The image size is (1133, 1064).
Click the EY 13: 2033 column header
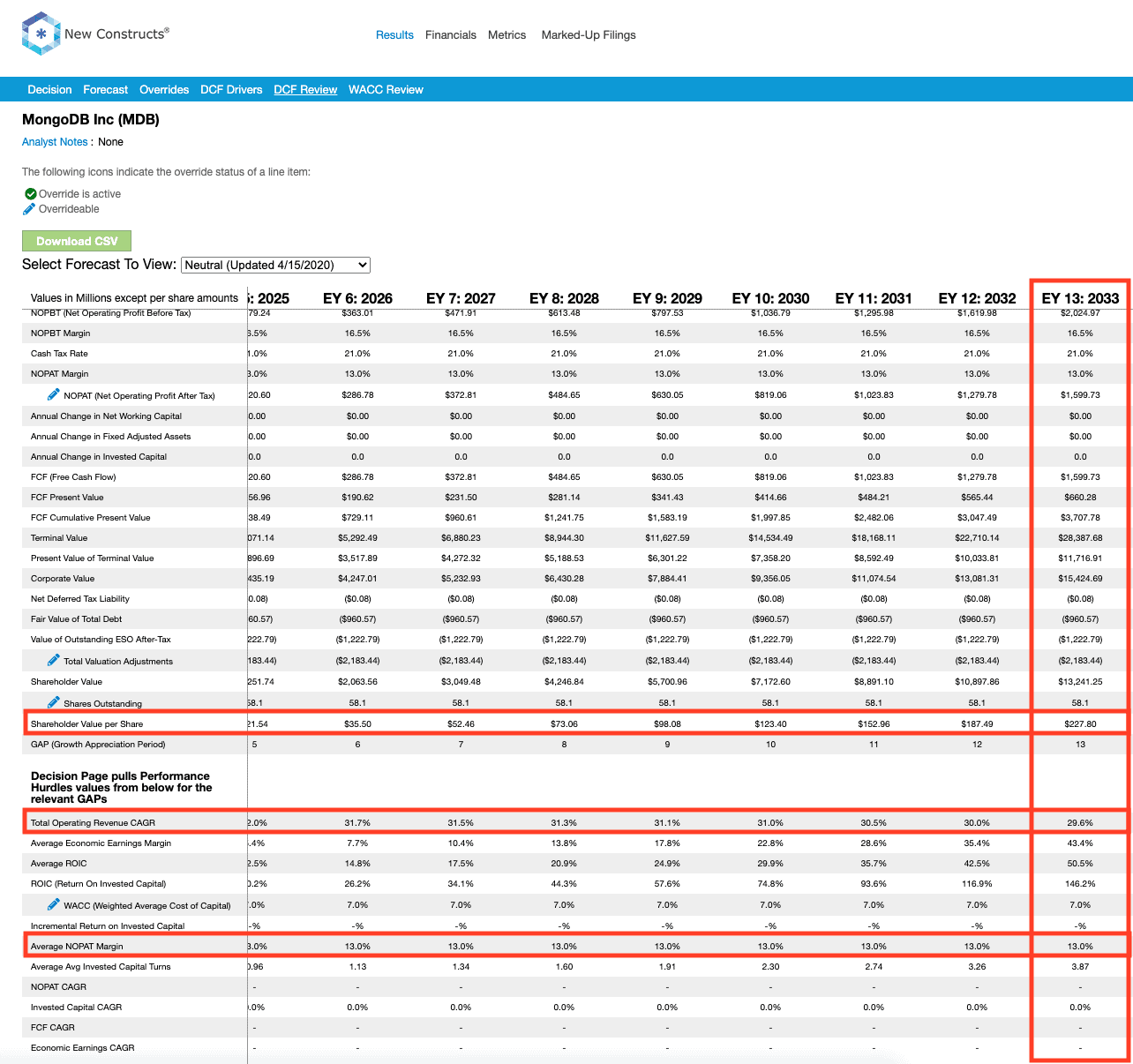[x=1080, y=298]
